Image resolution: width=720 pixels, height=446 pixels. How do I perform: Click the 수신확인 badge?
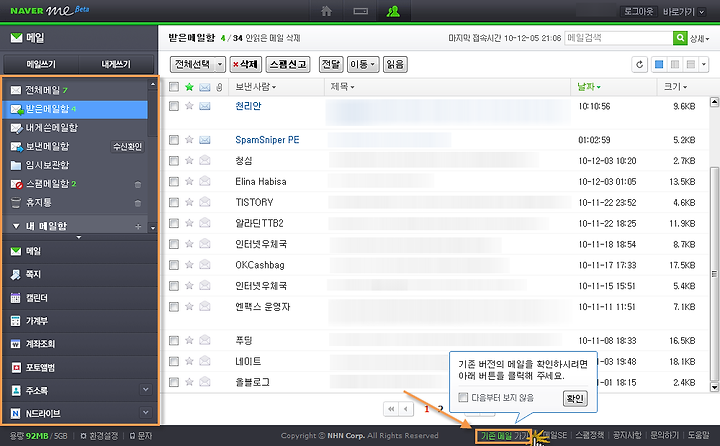128,147
